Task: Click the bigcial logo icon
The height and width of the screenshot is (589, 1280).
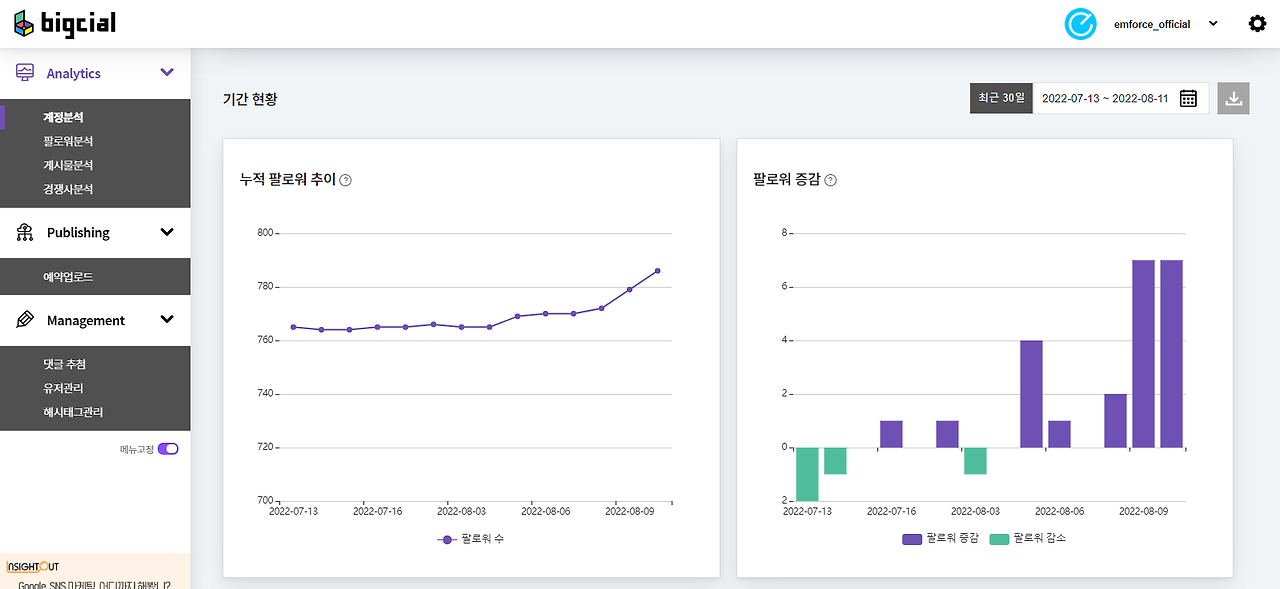Action: point(23,24)
